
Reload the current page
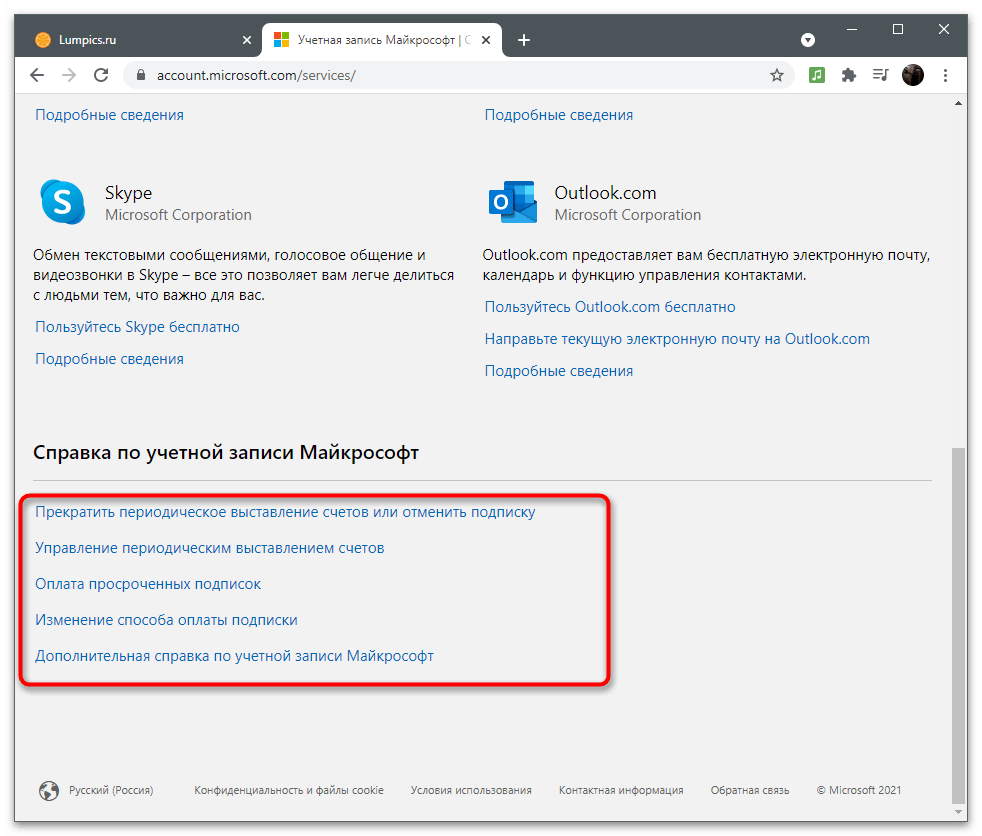[x=101, y=75]
